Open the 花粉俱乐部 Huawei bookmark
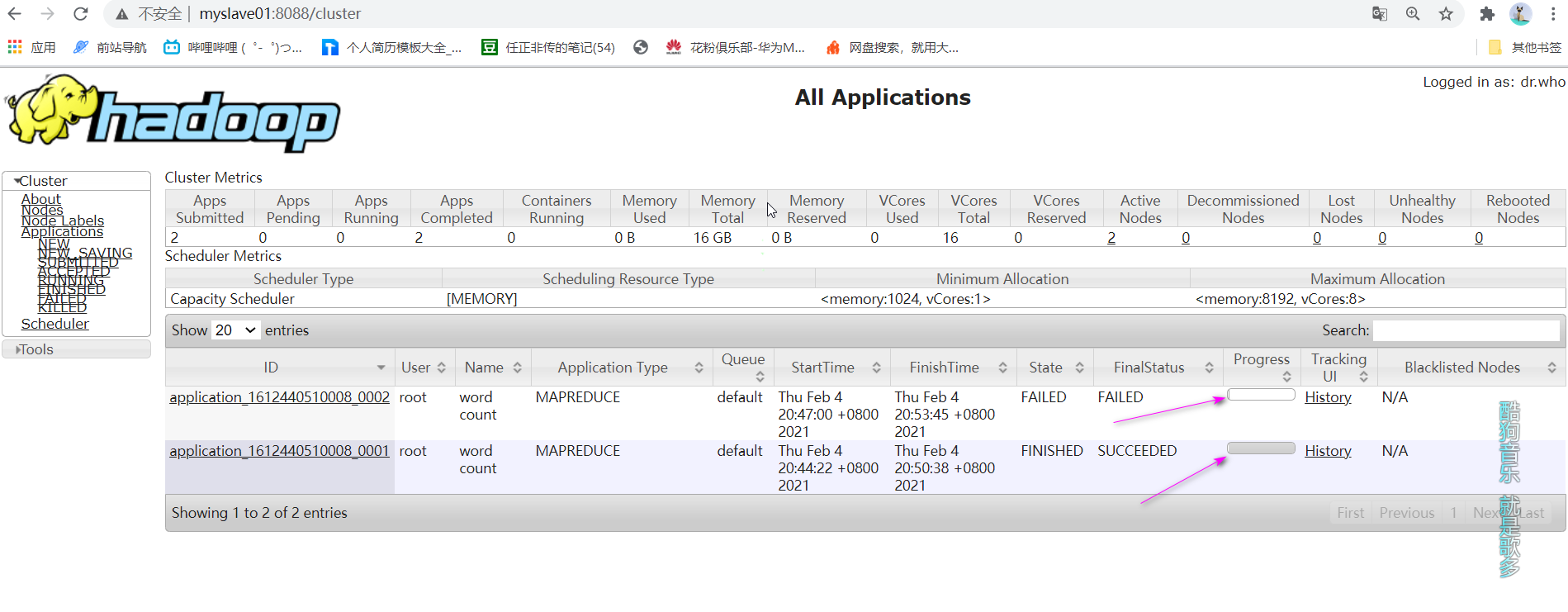Image resolution: width=1568 pixels, height=612 pixels. [735, 48]
